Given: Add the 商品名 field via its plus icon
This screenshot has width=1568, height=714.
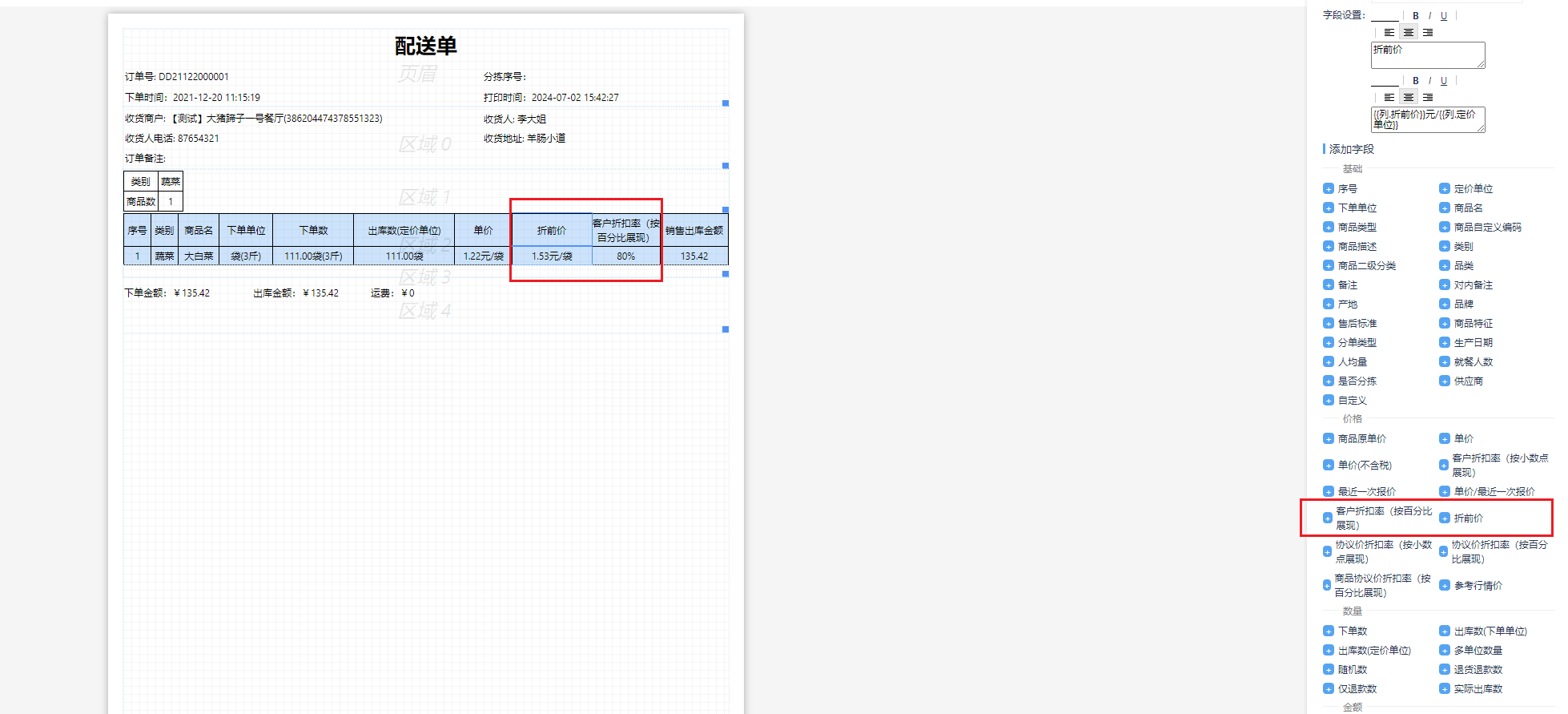Looking at the screenshot, I should click(1445, 208).
